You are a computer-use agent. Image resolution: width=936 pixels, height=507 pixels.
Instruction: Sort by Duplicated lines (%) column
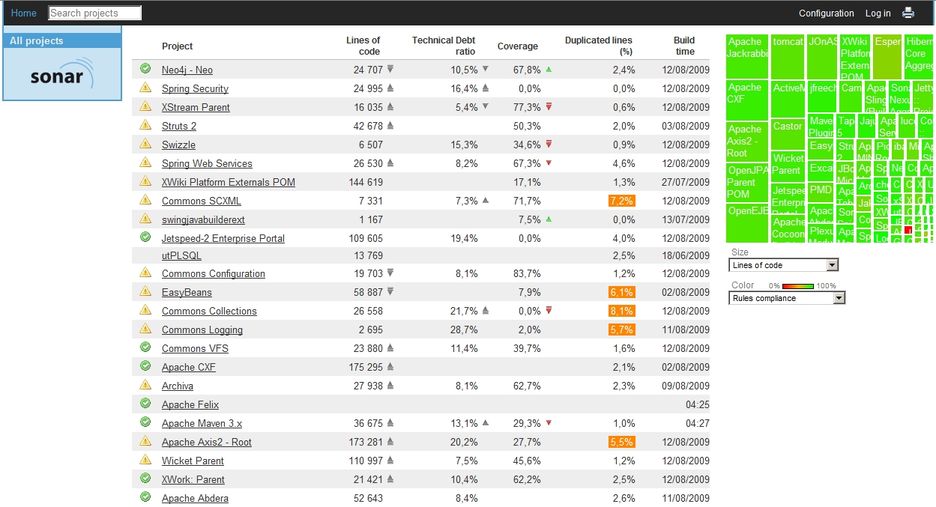coord(599,45)
